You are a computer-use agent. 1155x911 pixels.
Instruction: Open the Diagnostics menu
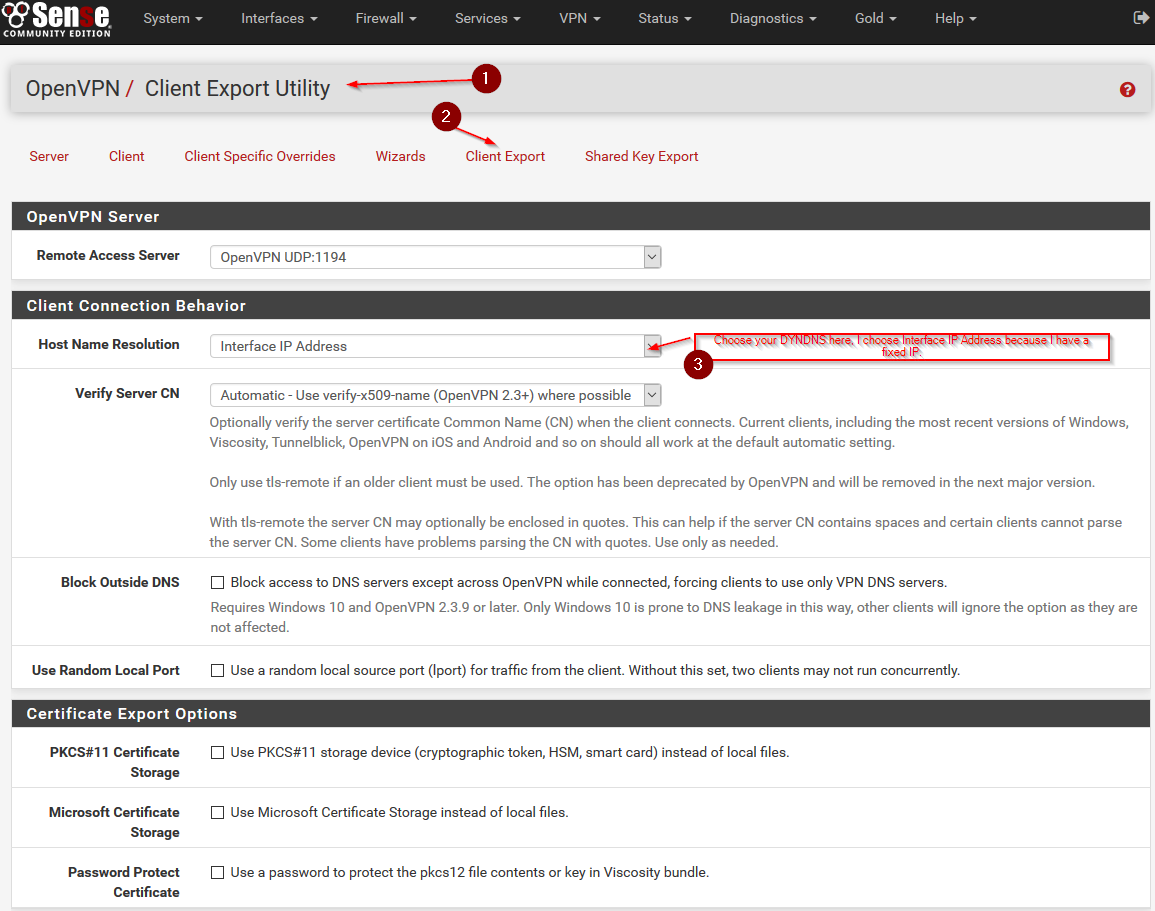(x=773, y=18)
